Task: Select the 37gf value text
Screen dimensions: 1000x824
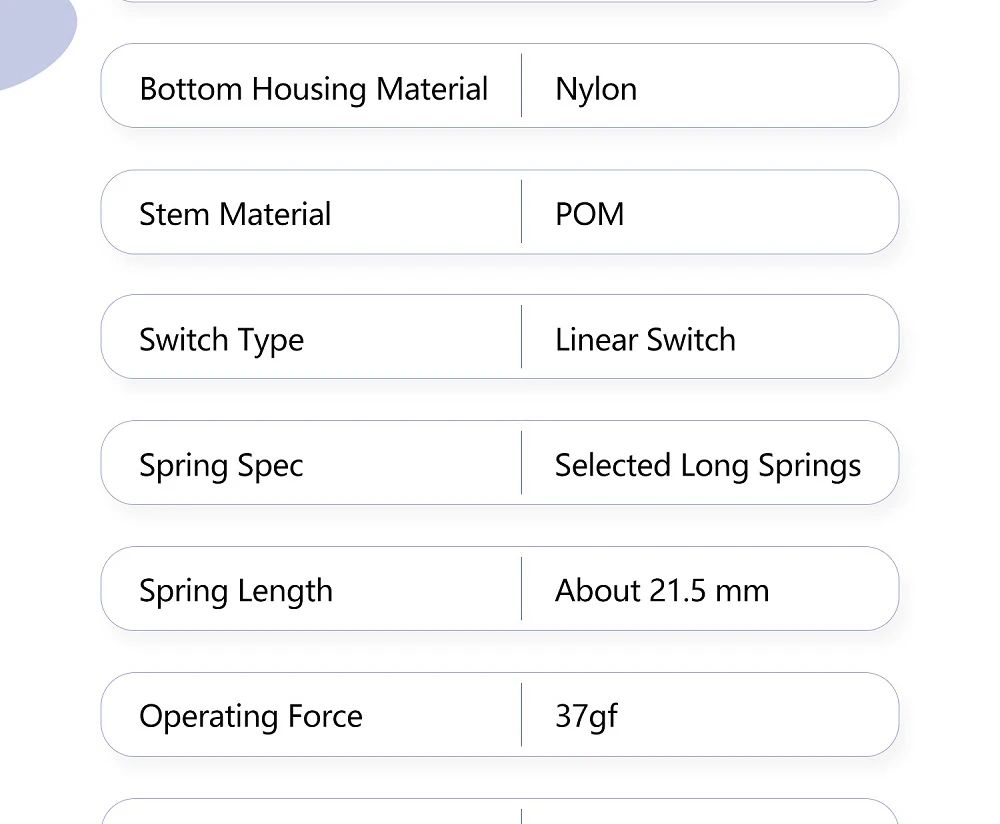Action: (586, 716)
